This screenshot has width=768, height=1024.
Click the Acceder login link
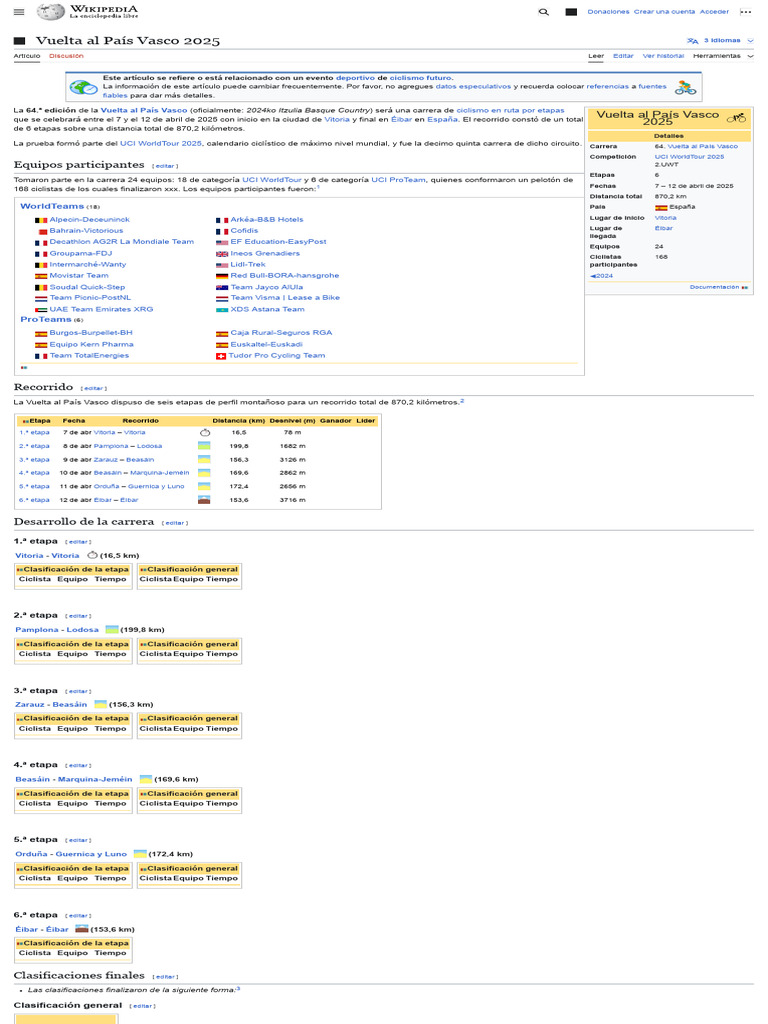(x=714, y=12)
